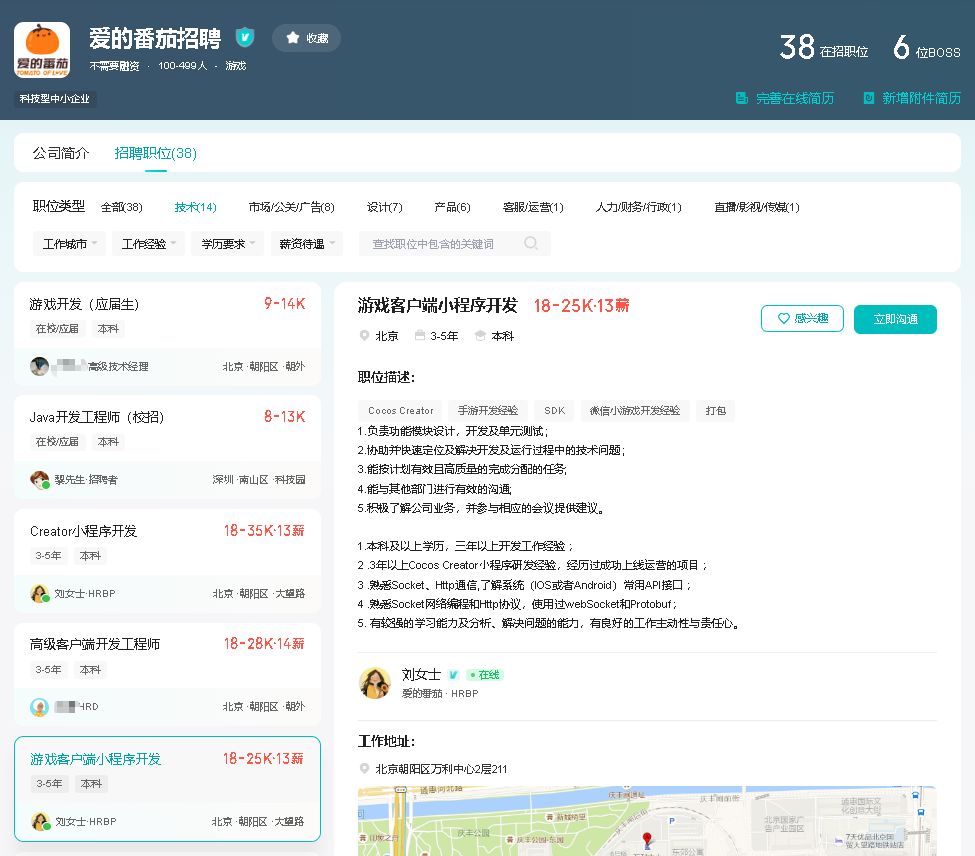
Task: Click the red location pin on map
Action: (646, 839)
